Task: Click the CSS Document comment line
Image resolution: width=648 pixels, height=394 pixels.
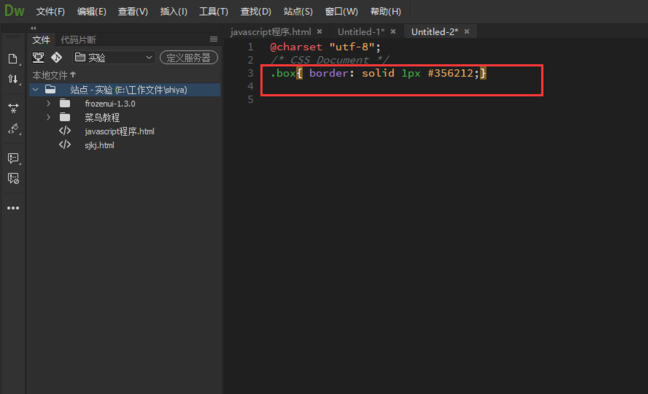Action: pyautogui.click(x=329, y=60)
